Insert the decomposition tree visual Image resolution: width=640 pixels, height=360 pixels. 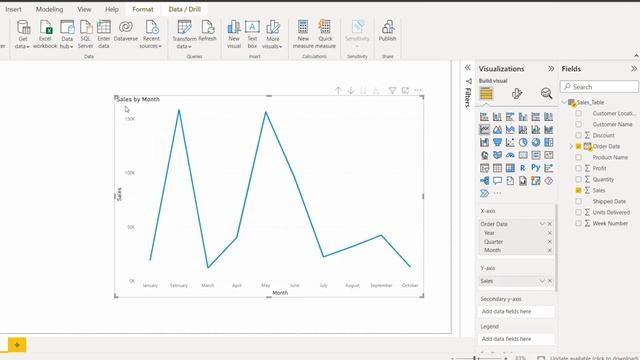point(484,181)
